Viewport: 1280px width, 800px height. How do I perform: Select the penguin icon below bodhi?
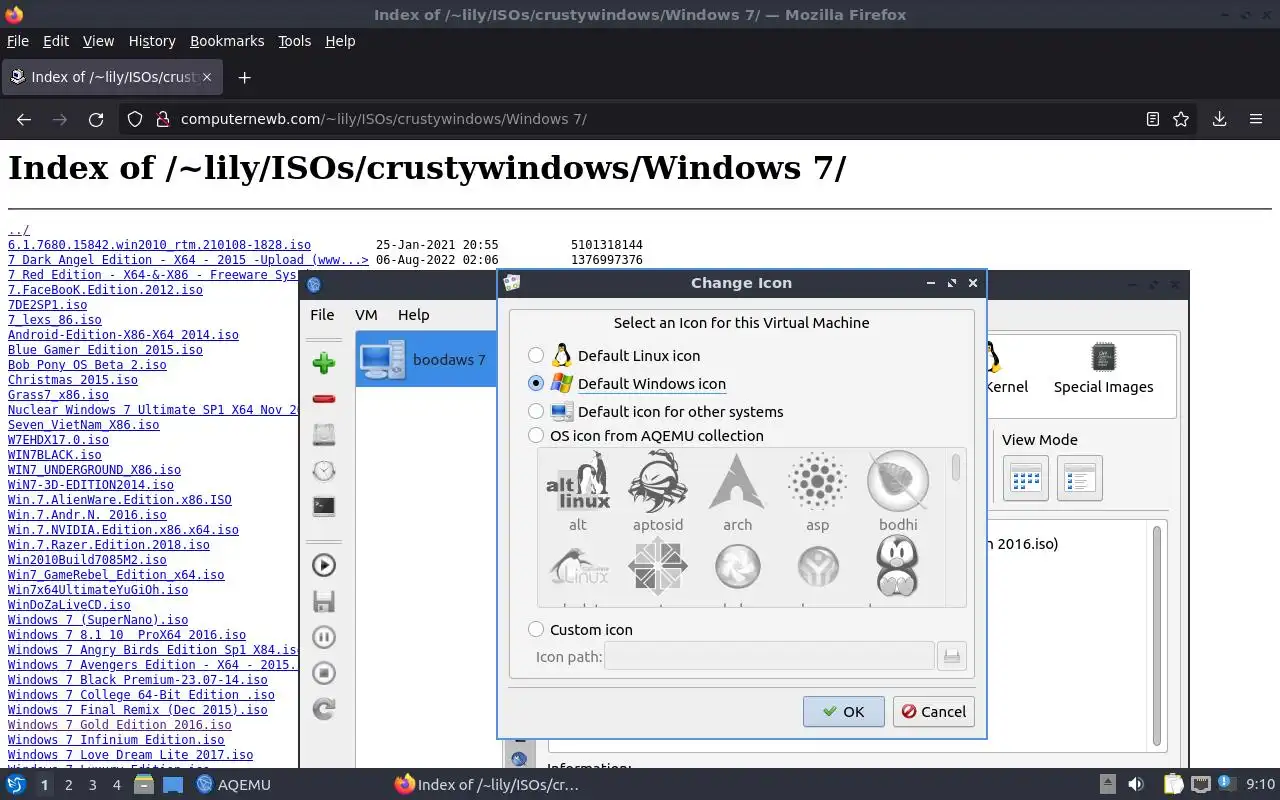[898, 568]
